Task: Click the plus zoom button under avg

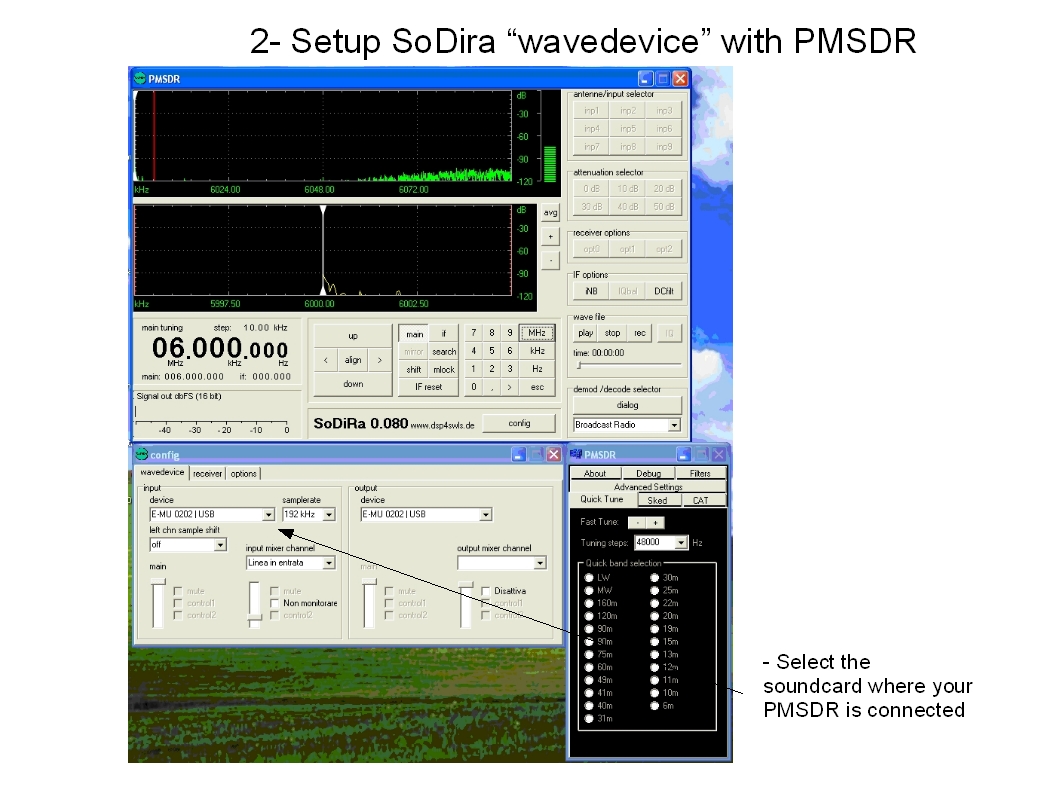Action: [551, 237]
